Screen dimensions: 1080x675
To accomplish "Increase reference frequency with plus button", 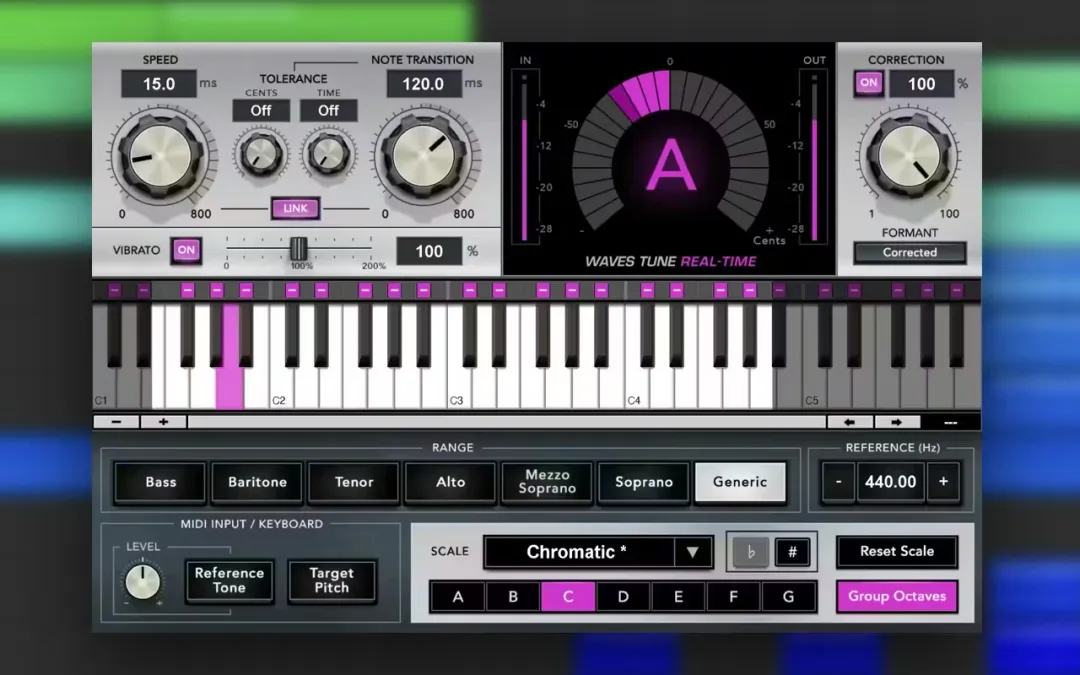I will pos(943,481).
